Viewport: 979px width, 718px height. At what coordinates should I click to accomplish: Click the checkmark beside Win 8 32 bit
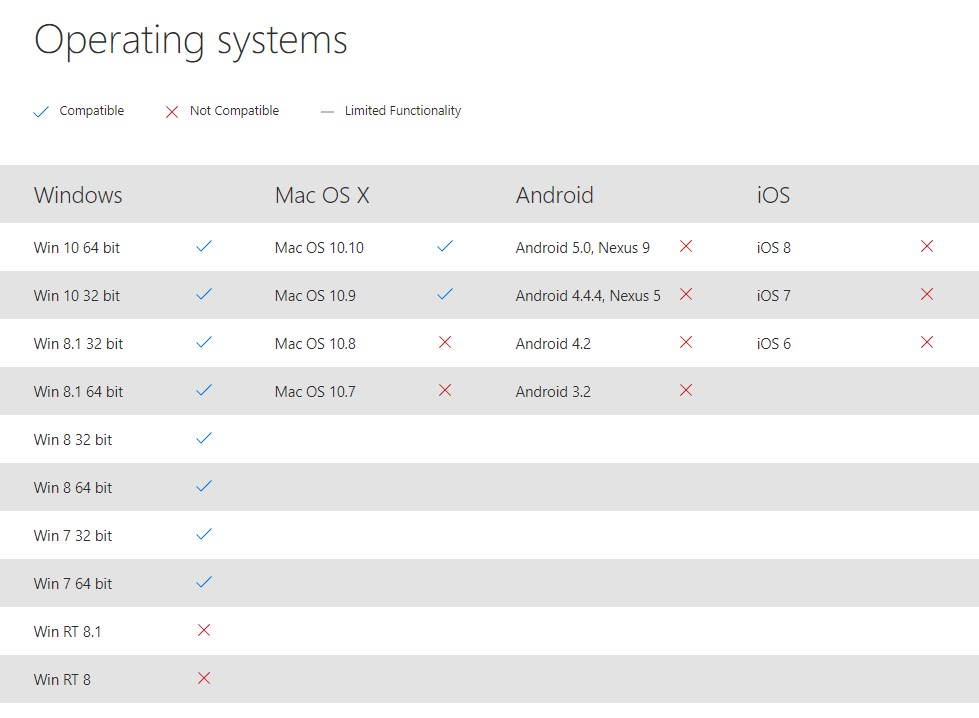point(204,438)
